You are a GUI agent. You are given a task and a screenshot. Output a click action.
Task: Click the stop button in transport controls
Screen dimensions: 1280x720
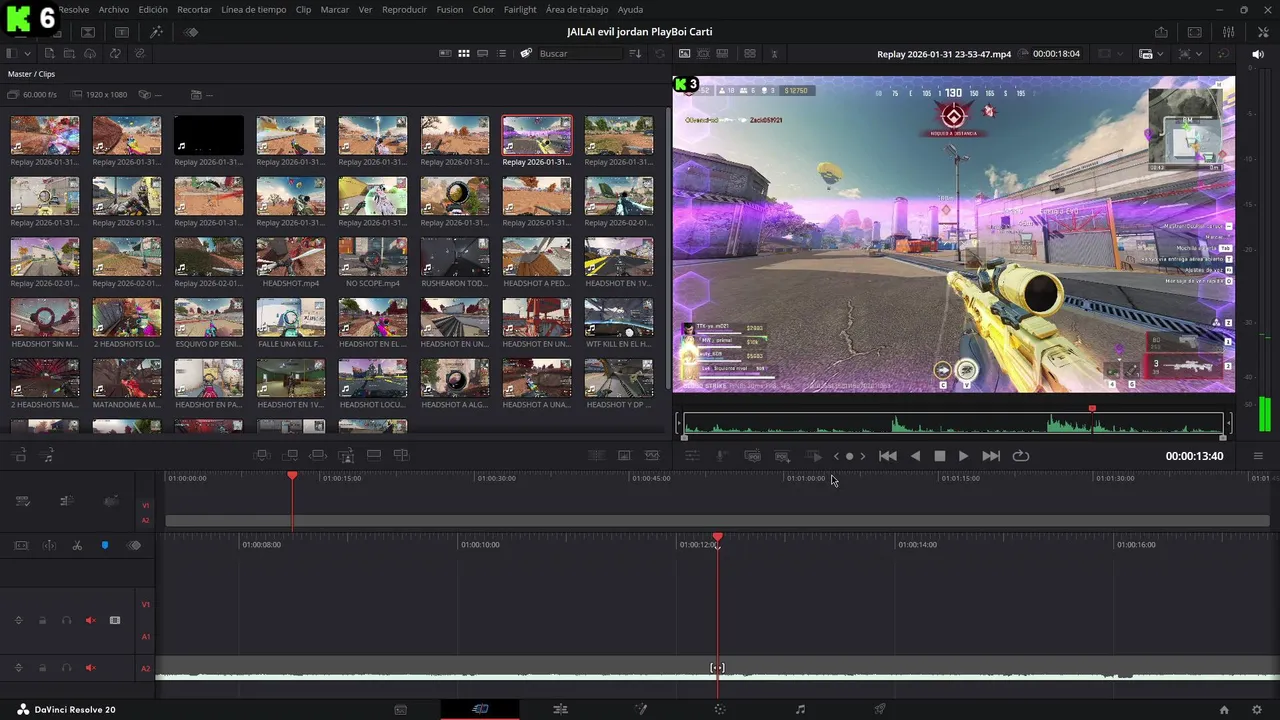pos(940,456)
